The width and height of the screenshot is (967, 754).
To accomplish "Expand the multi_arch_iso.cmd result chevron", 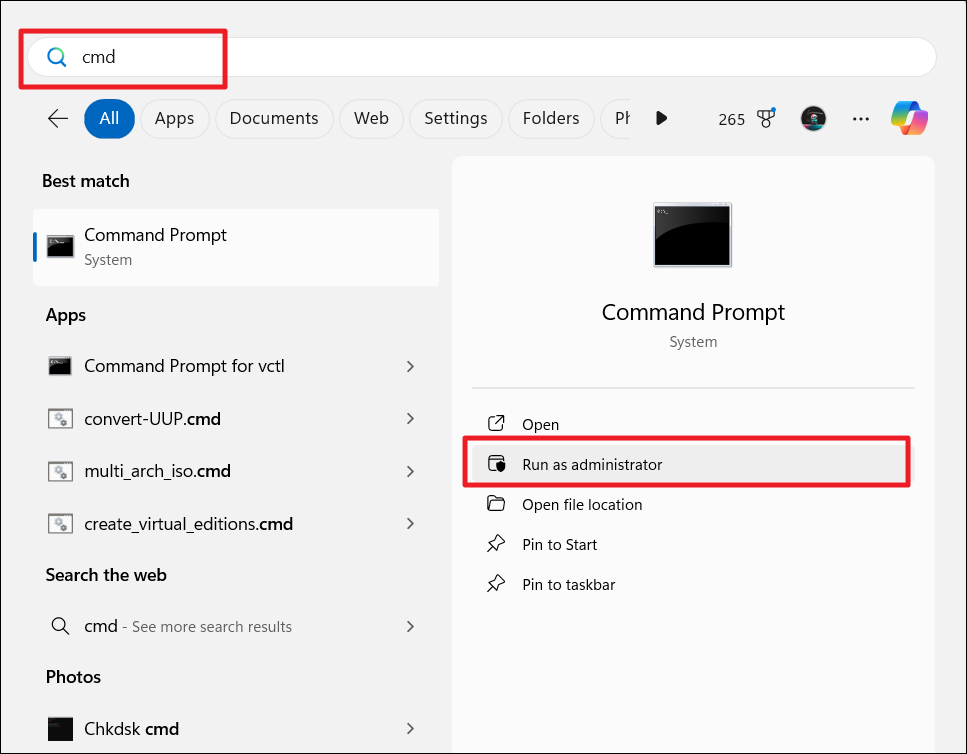I will [410, 471].
